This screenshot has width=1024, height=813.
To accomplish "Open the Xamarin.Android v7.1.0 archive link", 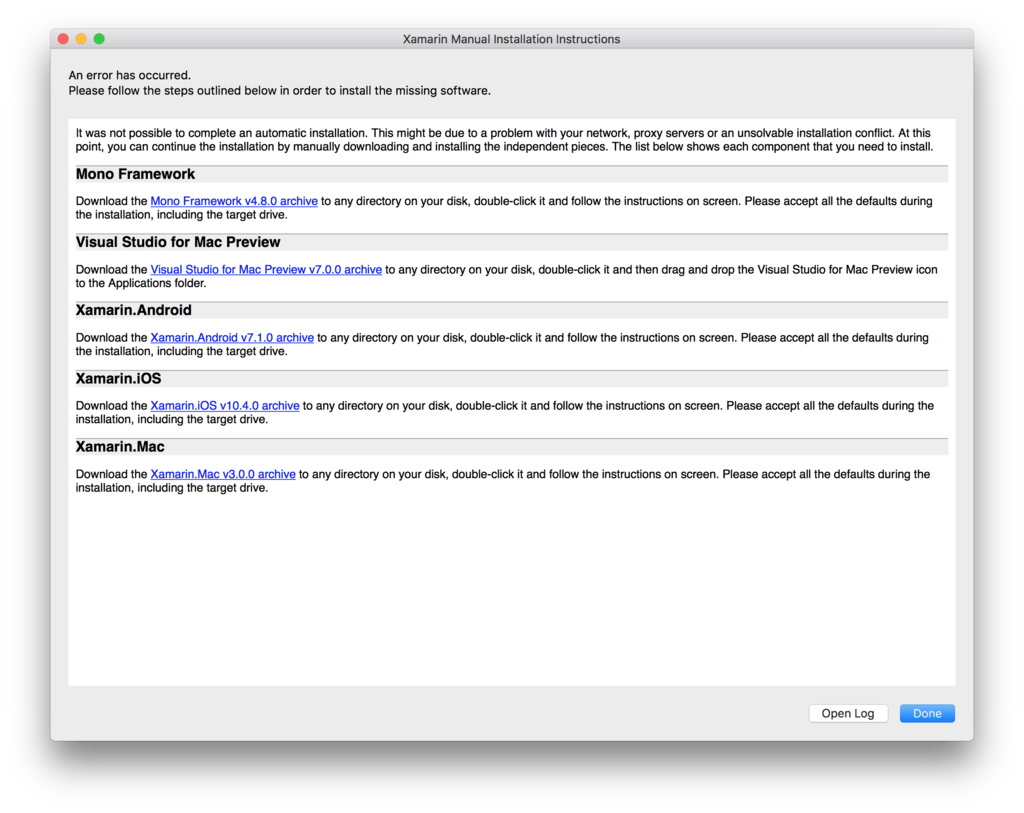I will click(x=232, y=338).
